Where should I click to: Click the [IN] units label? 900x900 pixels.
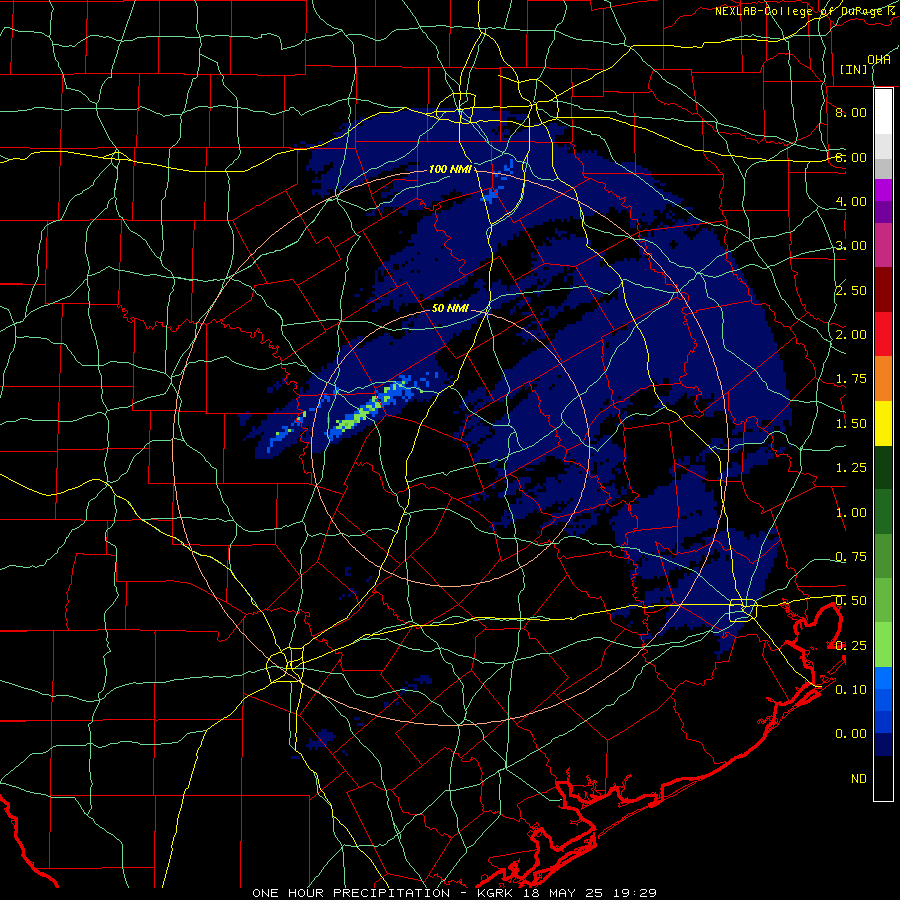click(x=854, y=69)
